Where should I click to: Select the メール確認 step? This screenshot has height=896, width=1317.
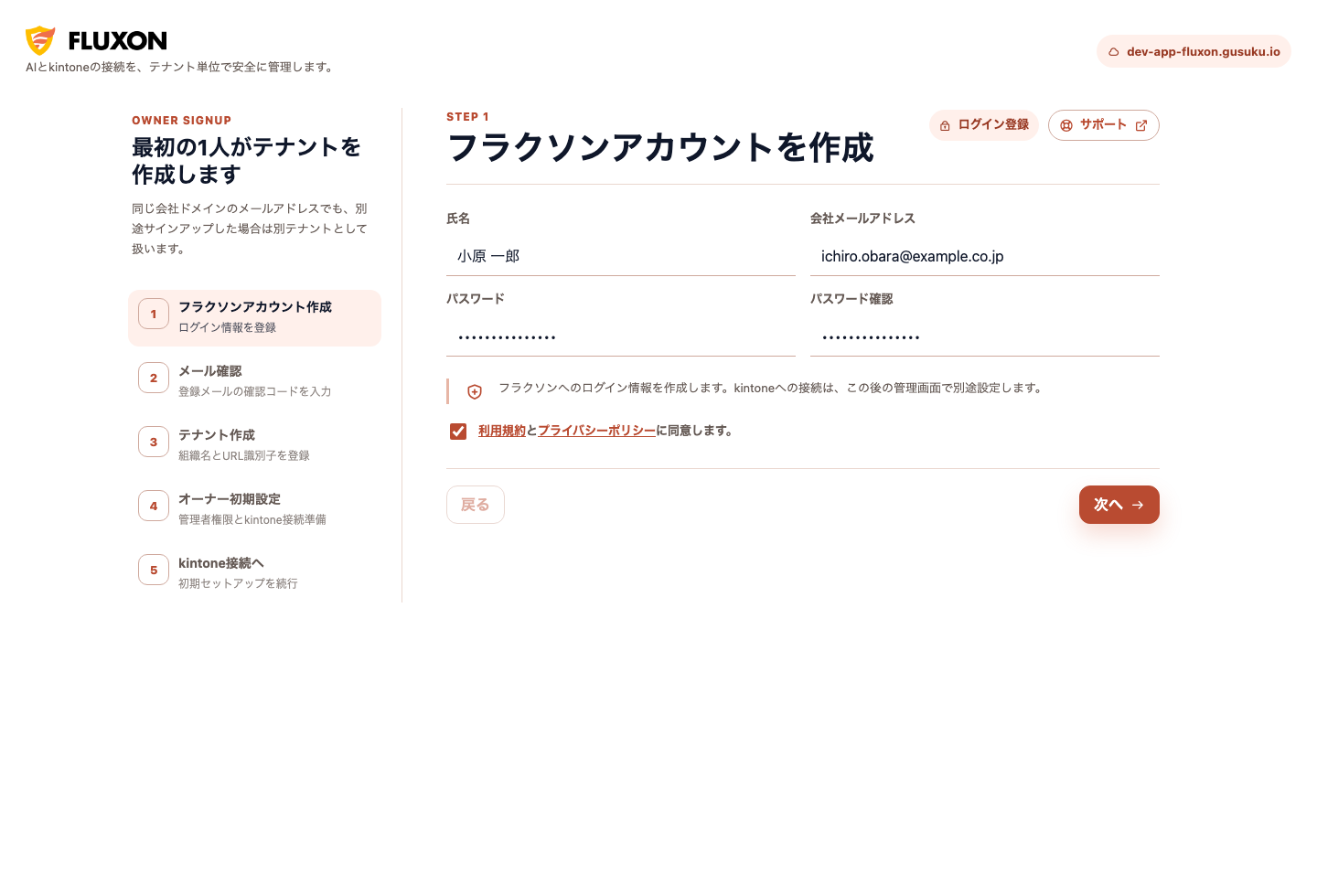[x=254, y=380]
